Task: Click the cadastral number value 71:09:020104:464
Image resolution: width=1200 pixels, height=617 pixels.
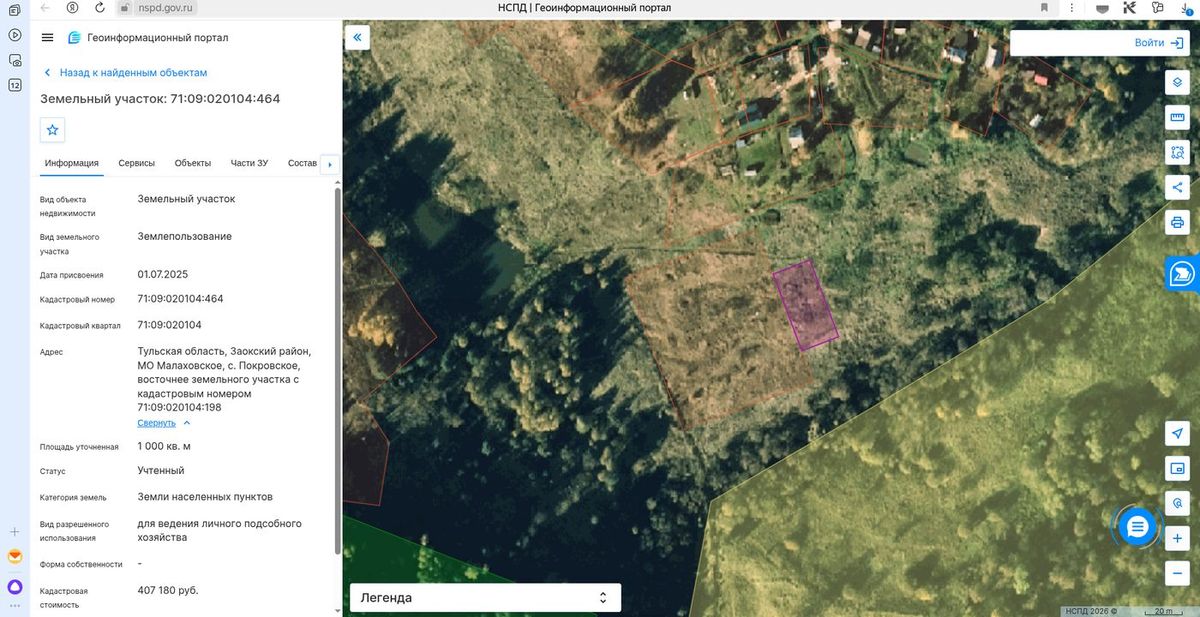Action: click(180, 299)
